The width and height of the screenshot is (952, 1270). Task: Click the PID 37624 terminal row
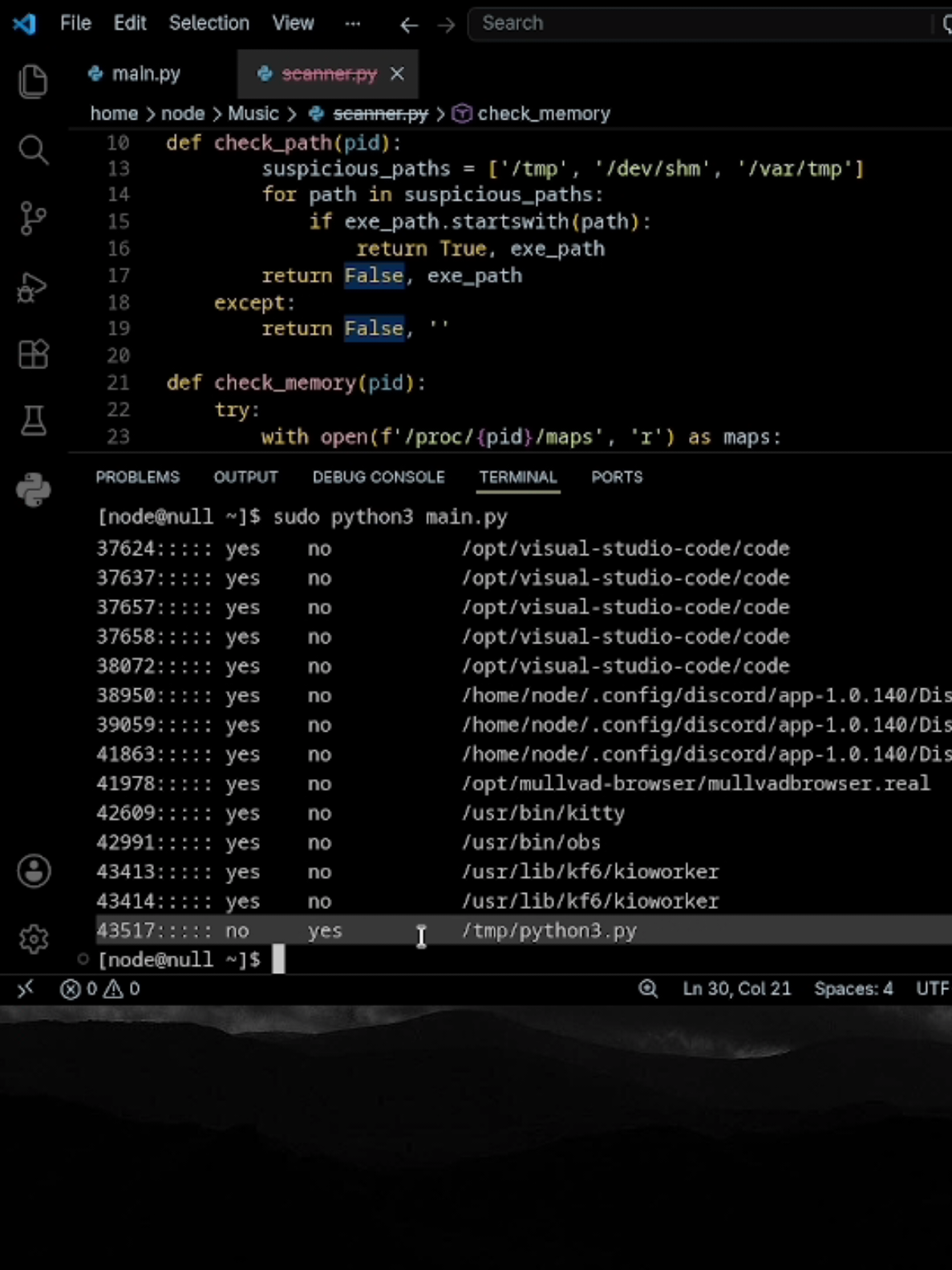click(x=524, y=549)
